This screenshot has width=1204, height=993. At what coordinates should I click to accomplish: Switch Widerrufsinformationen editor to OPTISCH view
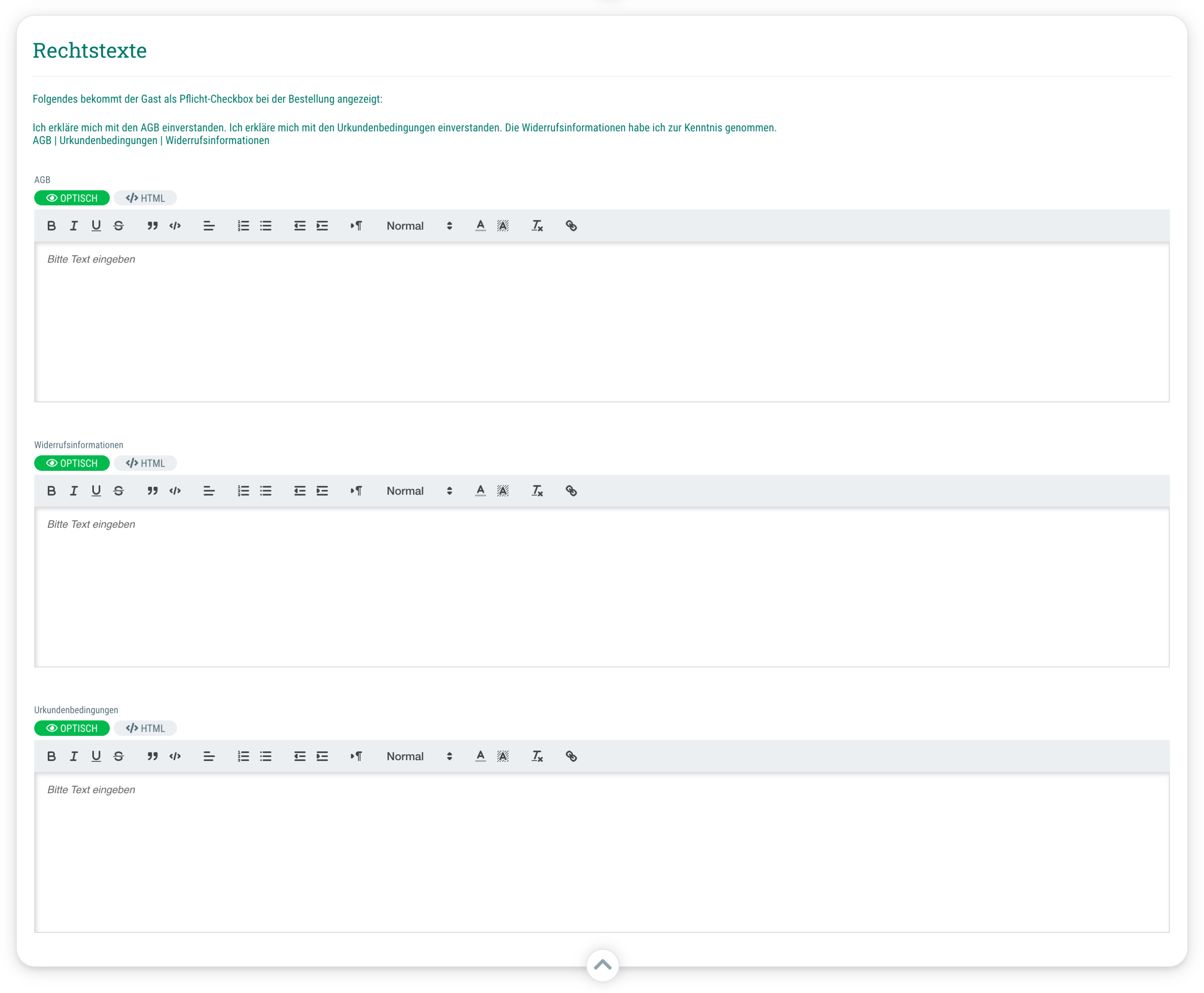coord(72,463)
